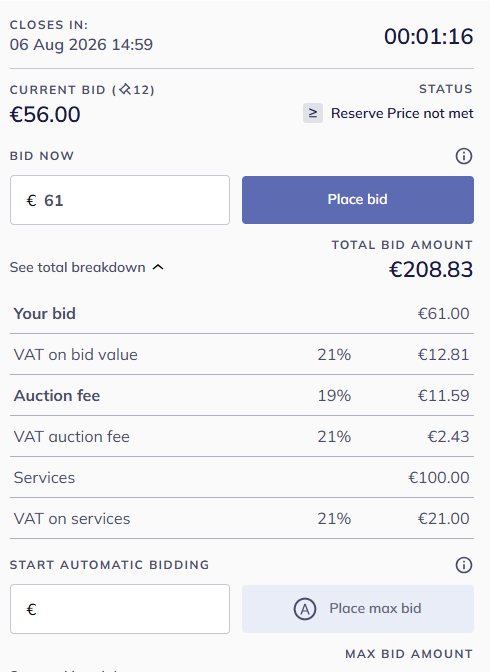Click the automatic bidding info icon

[x=464, y=565]
